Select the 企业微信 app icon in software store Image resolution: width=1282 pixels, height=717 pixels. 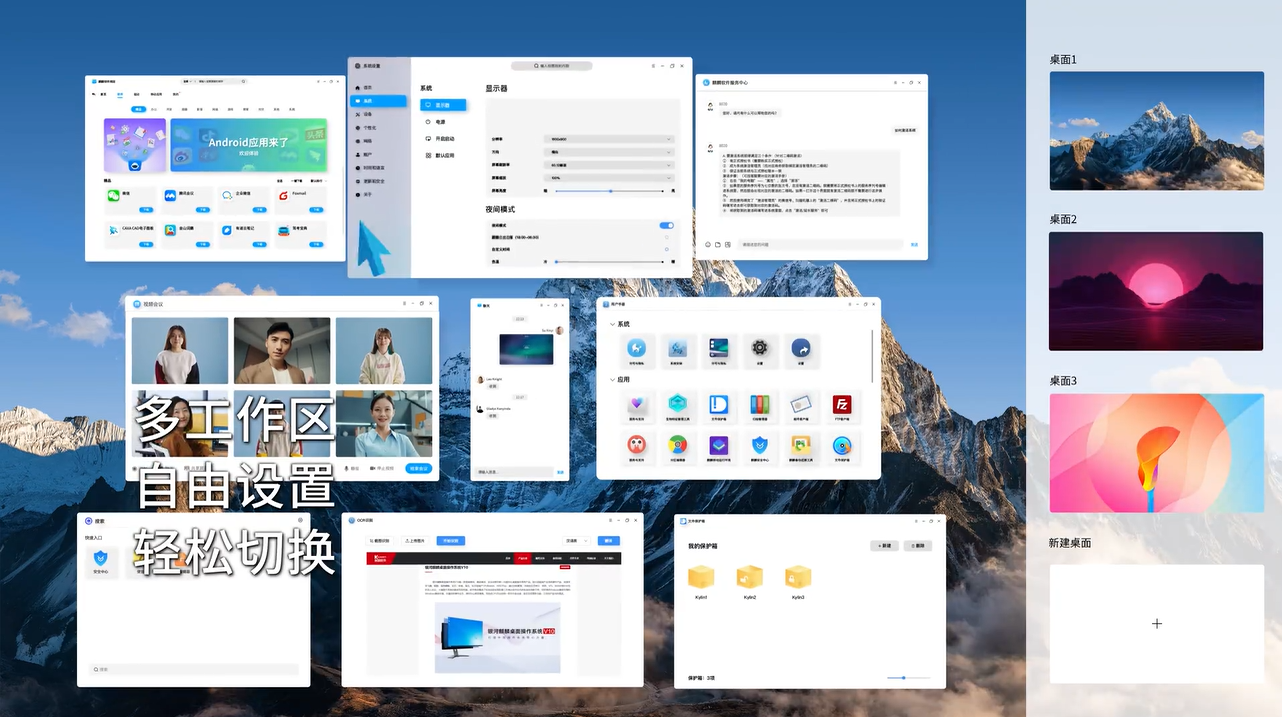[227, 195]
